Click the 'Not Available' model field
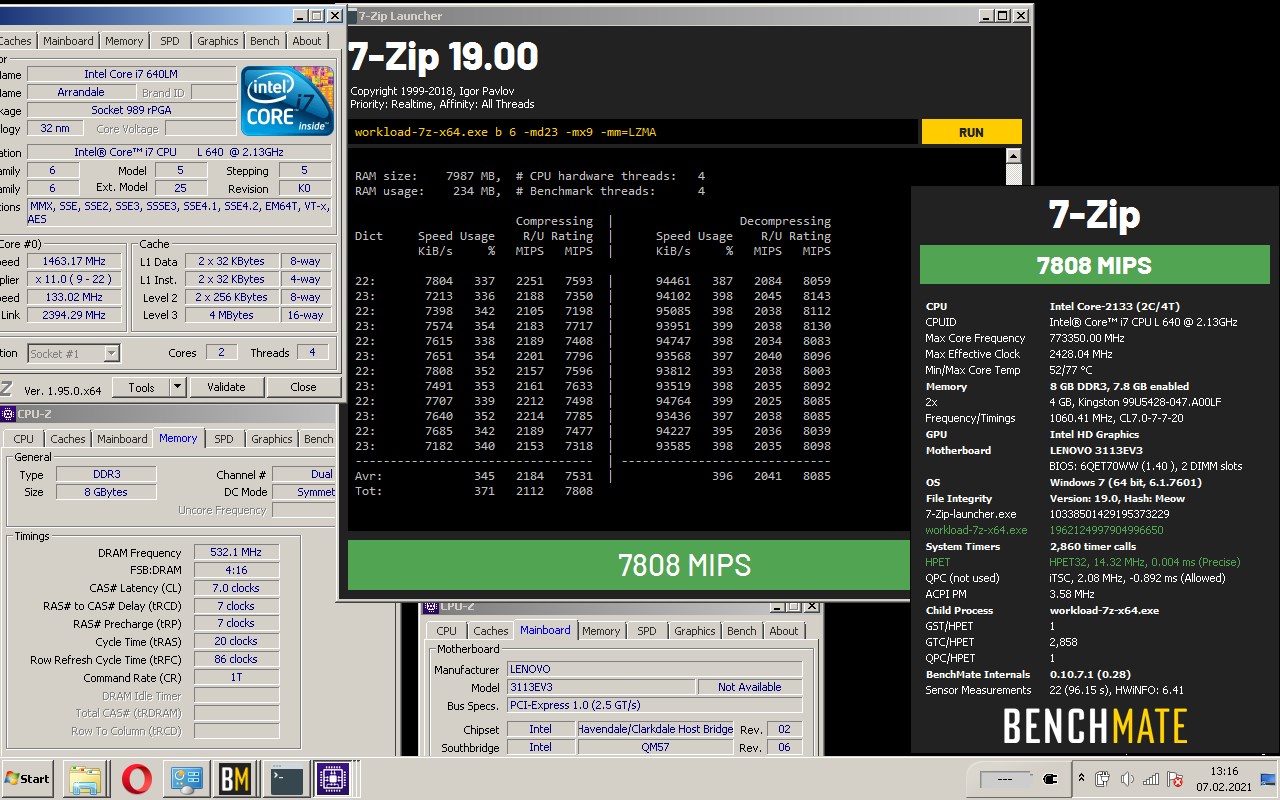The height and width of the screenshot is (800, 1280). click(x=750, y=687)
